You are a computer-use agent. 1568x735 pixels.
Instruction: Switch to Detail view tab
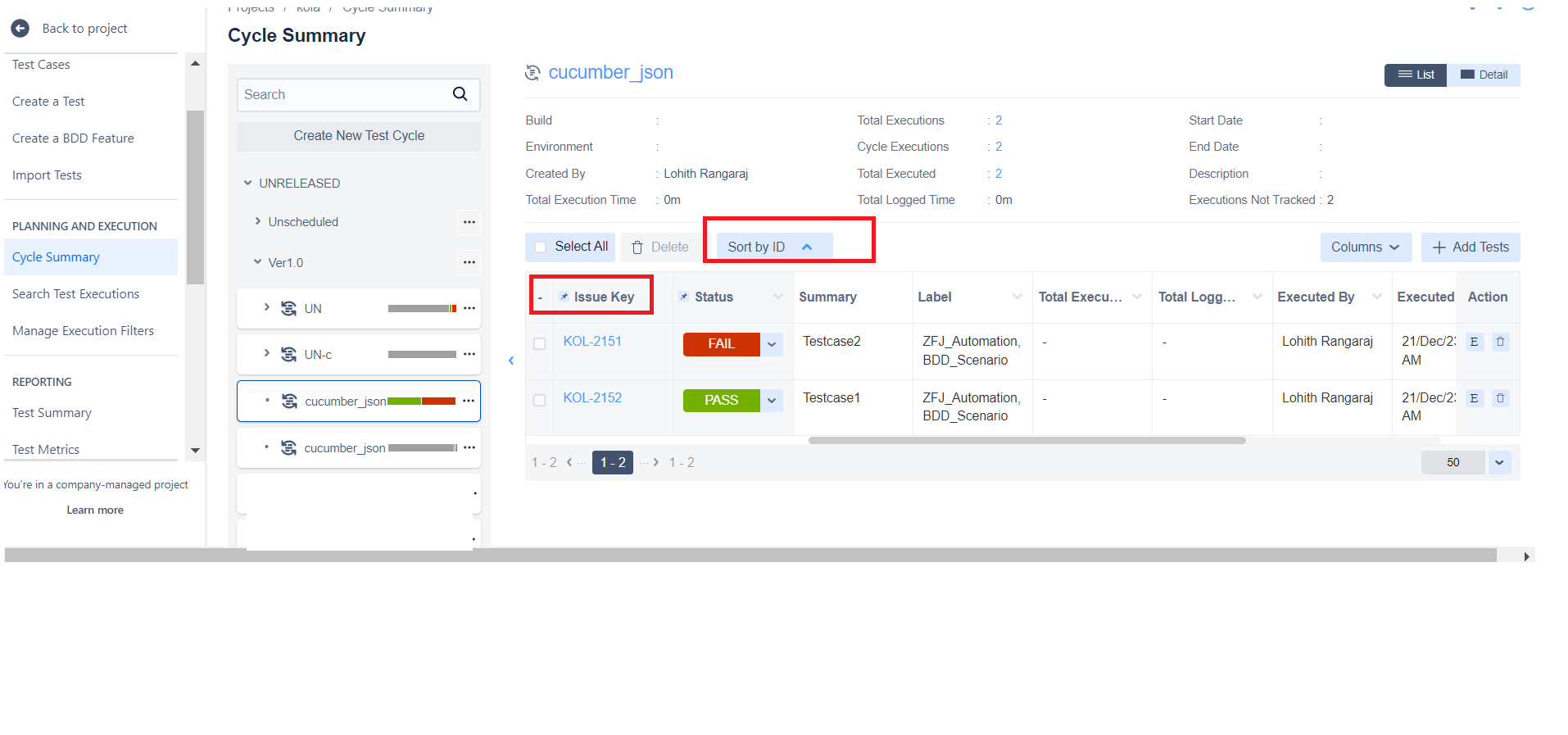coord(1484,75)
